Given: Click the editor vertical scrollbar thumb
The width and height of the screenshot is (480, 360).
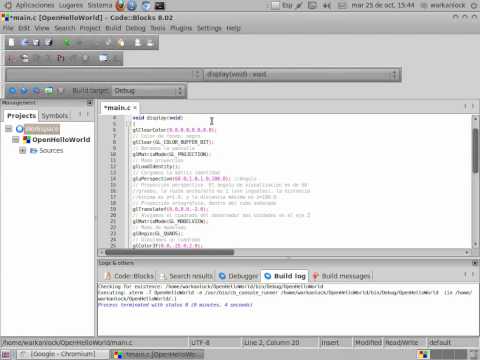Looking at the screenshot, I should click(475, 150).
